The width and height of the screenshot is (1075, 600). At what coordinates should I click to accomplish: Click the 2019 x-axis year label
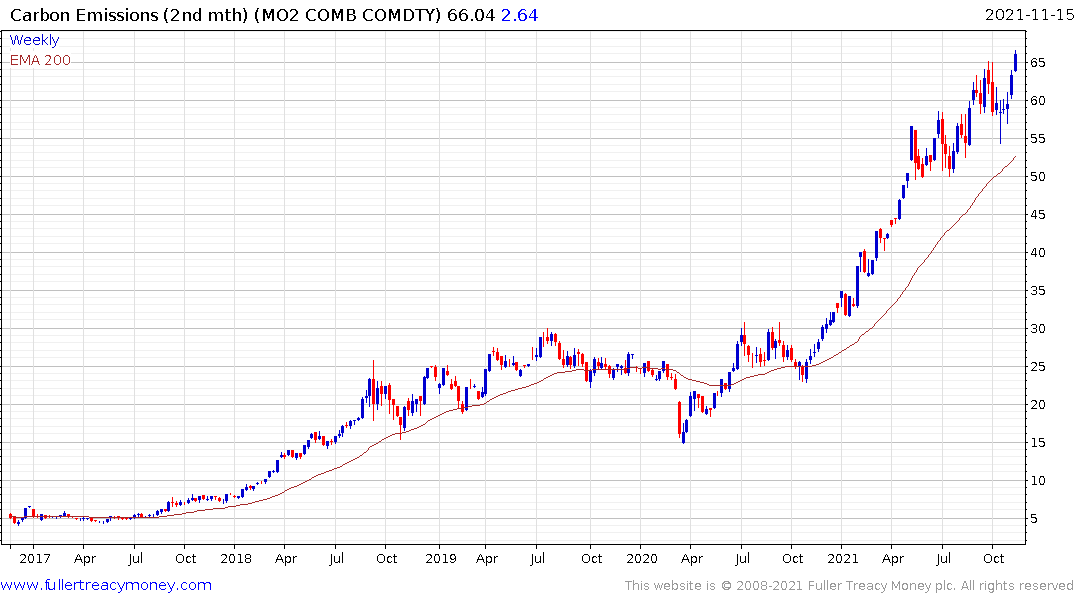click(440, 558)
